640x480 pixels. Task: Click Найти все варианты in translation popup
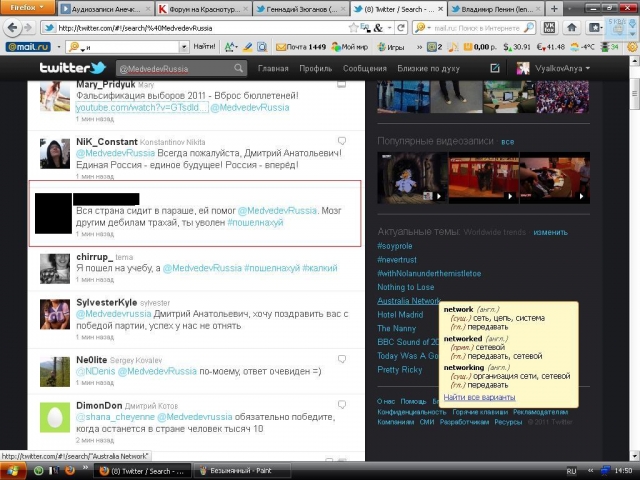(x=479, y=397)
